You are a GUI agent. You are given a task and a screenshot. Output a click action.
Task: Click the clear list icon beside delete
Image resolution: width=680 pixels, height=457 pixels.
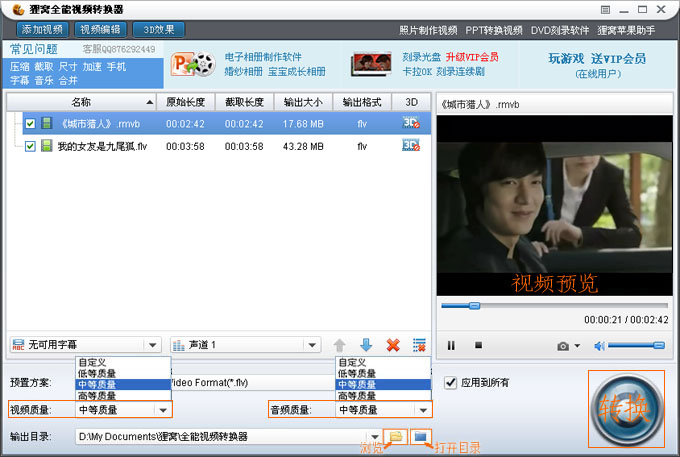coord(419,345)
